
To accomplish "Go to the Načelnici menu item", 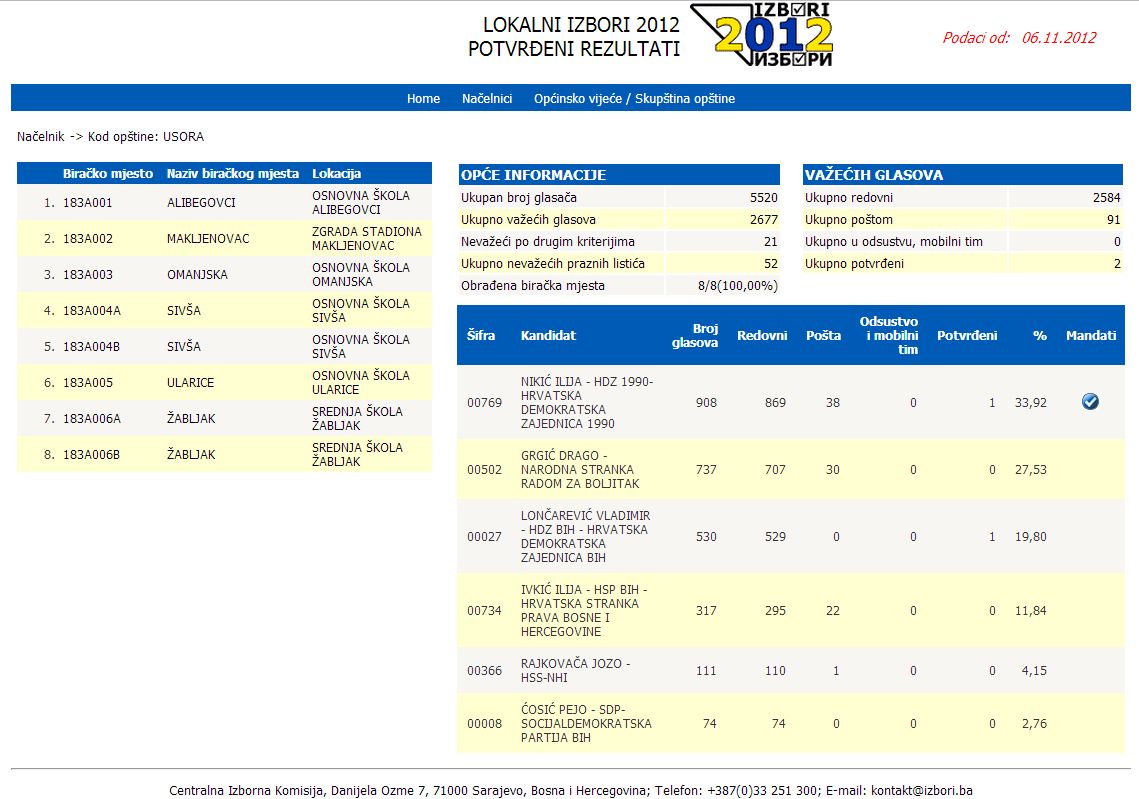I will coord(487,99).
